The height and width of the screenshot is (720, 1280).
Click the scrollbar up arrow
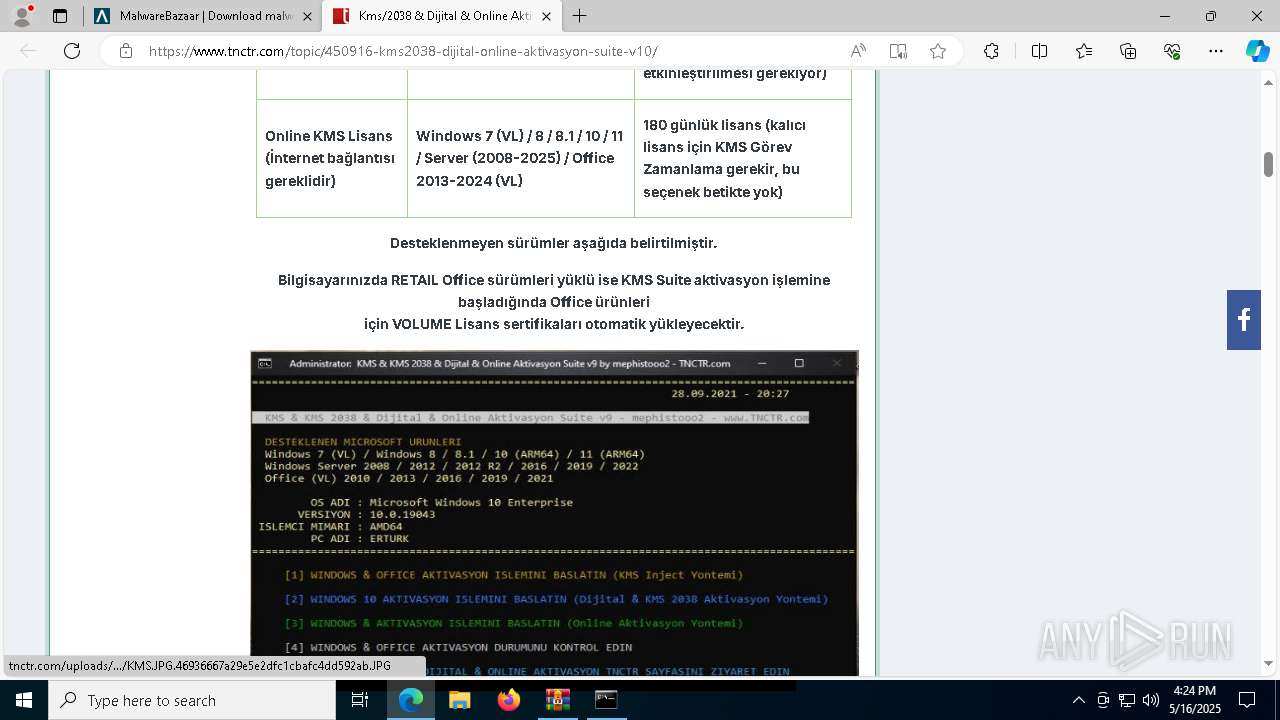(x=1268, y=83)
